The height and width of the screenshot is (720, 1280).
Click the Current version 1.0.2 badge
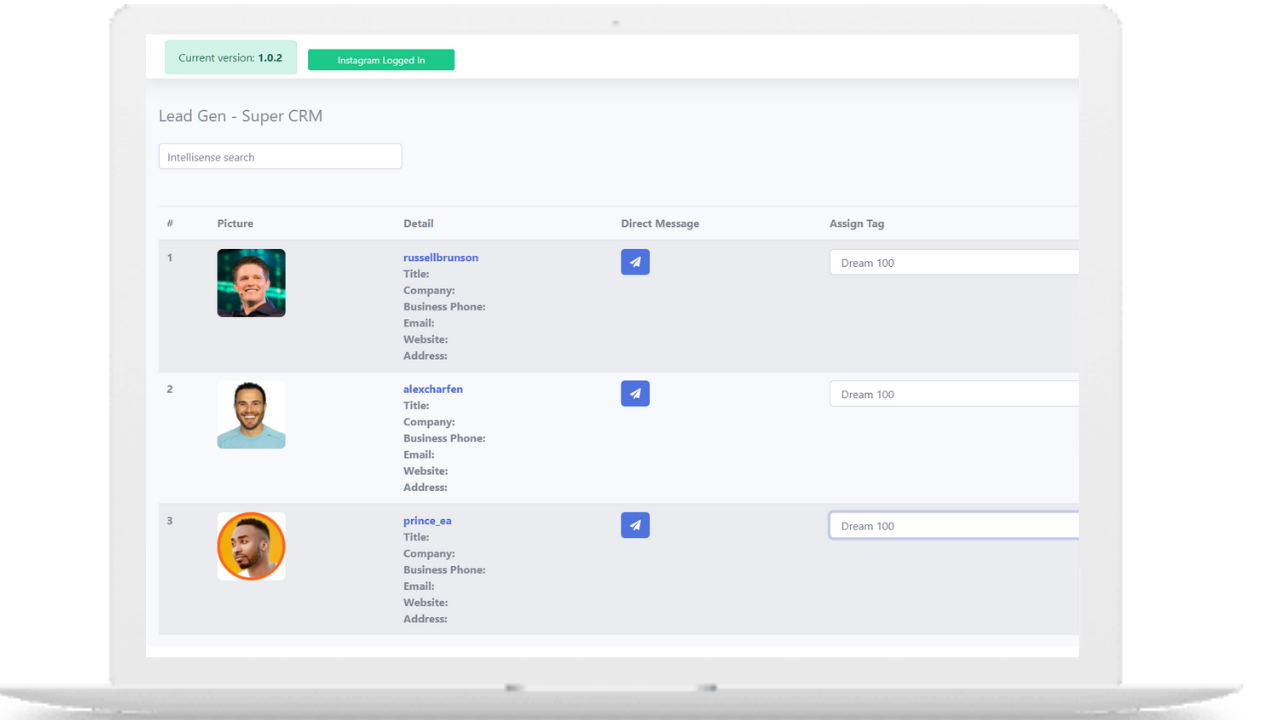(x=231, y=58)
